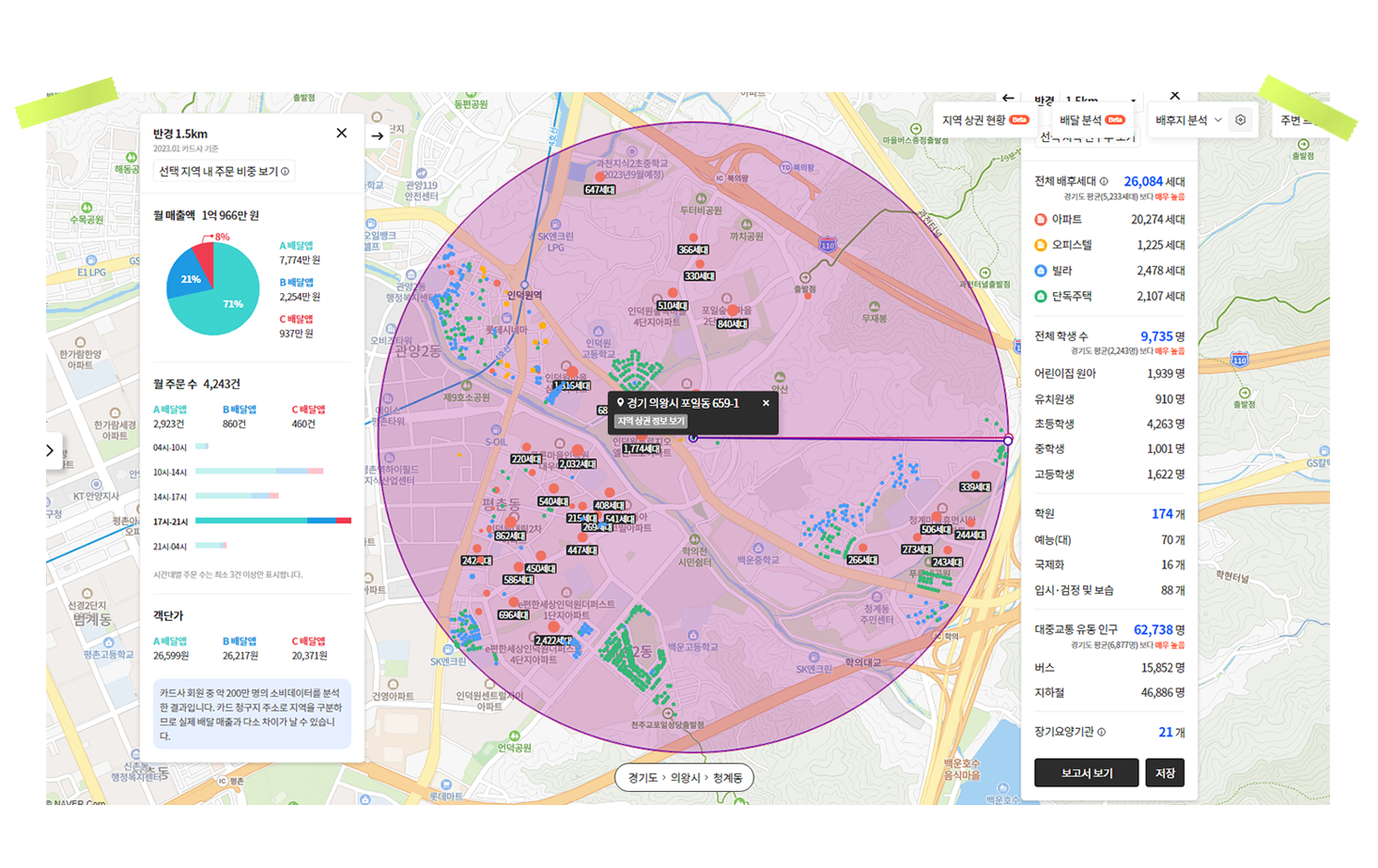Open 지역 상권 정보 보기 in popup
This screenshot has width=1378, height=868.
click(x=651, y=421)
